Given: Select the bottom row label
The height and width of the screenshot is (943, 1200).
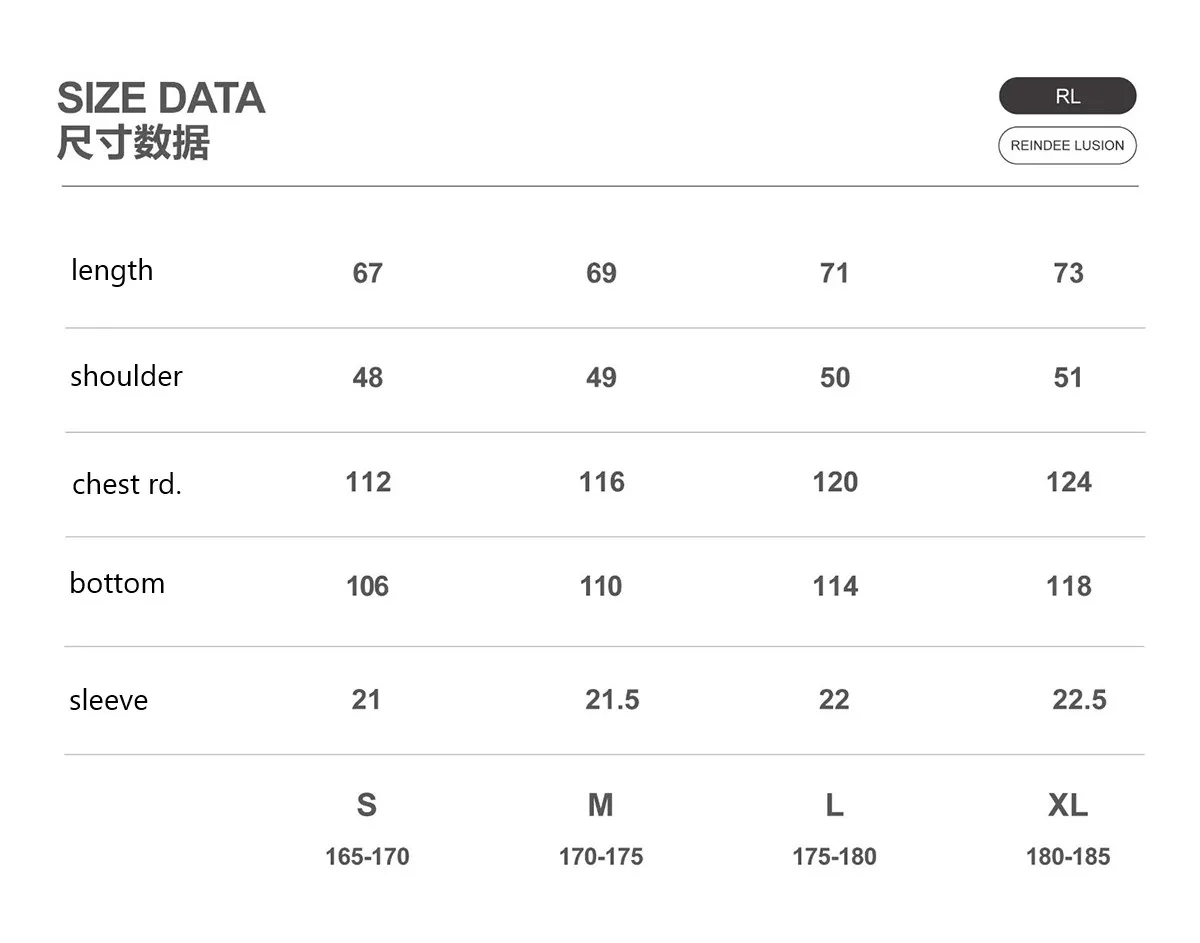Looking at the screenshot, I should [x=117, y=583].
